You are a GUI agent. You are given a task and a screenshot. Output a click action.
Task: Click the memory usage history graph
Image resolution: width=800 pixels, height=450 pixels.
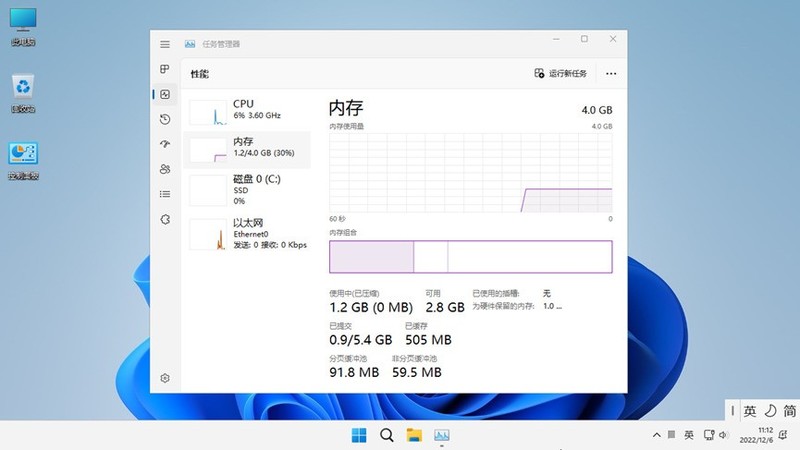470,172
